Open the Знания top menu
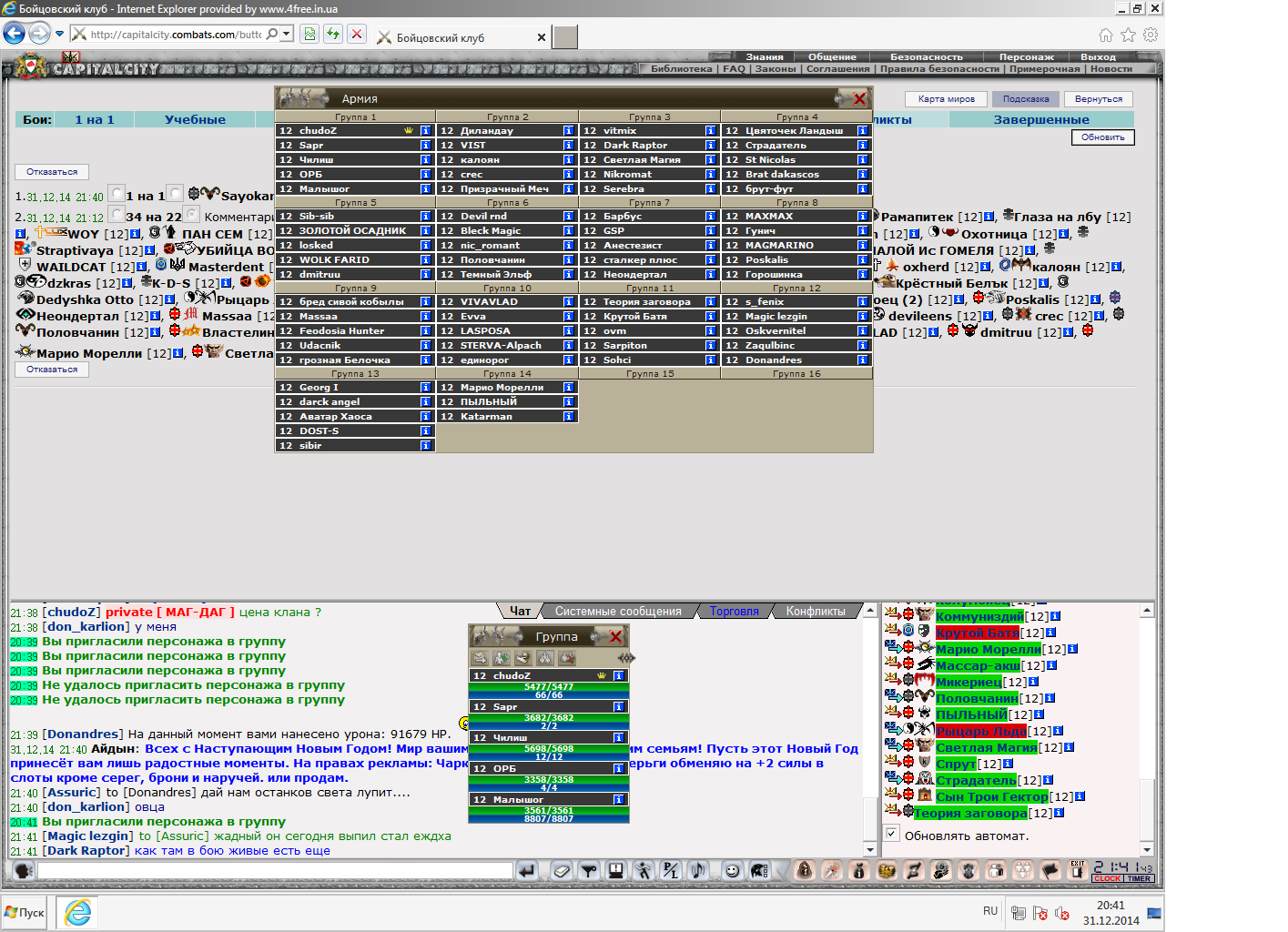The width and height of the screenshot is (1288, 932). [765, 56]
